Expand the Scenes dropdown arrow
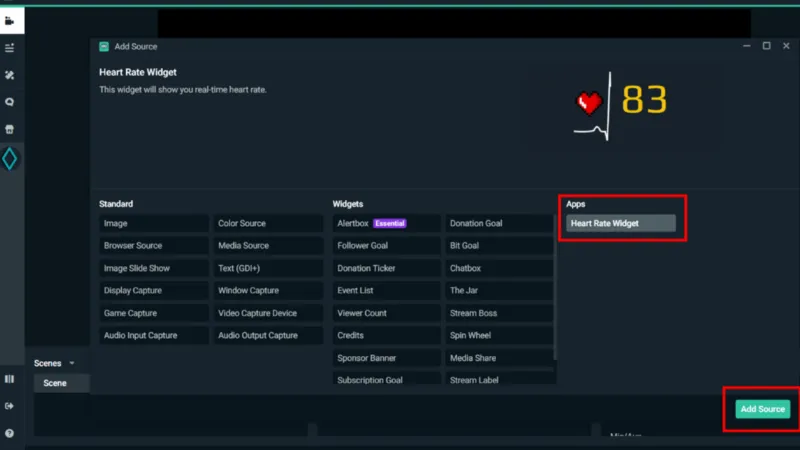Image resolution: width=800 pixels, height=450 pixels. pyautogui.click(x=72, y=363)
